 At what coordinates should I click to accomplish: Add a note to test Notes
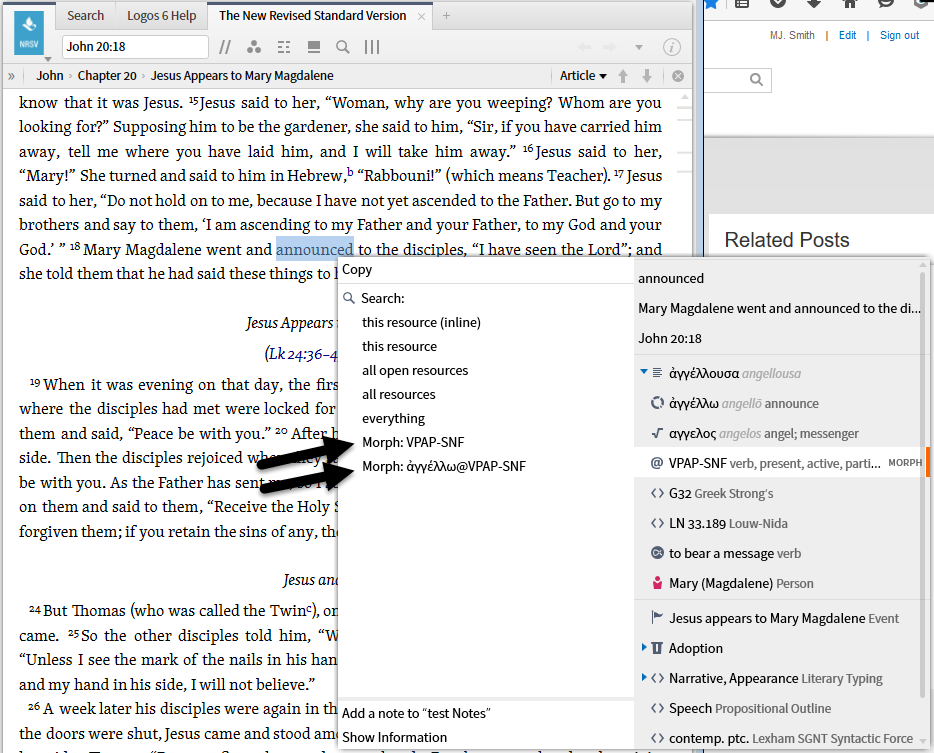(x=416, y=713)
